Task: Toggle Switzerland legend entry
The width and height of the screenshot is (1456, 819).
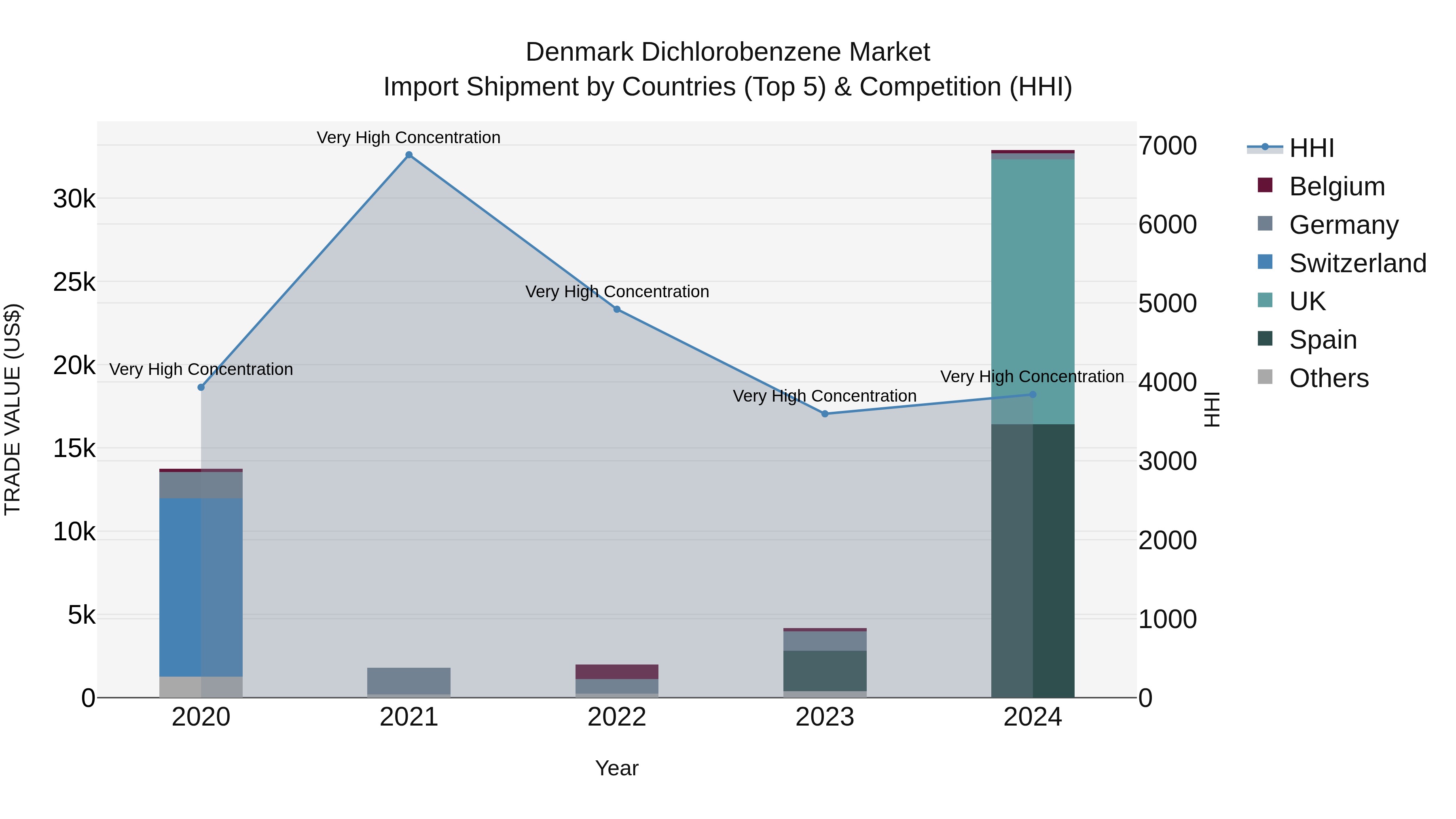Action: click(1342, 263)
